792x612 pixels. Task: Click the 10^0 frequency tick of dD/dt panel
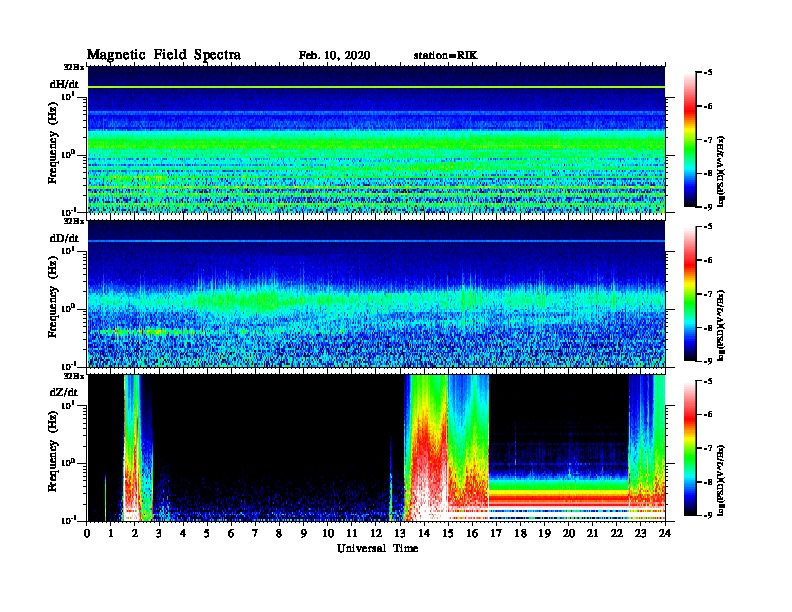(68, 308)
